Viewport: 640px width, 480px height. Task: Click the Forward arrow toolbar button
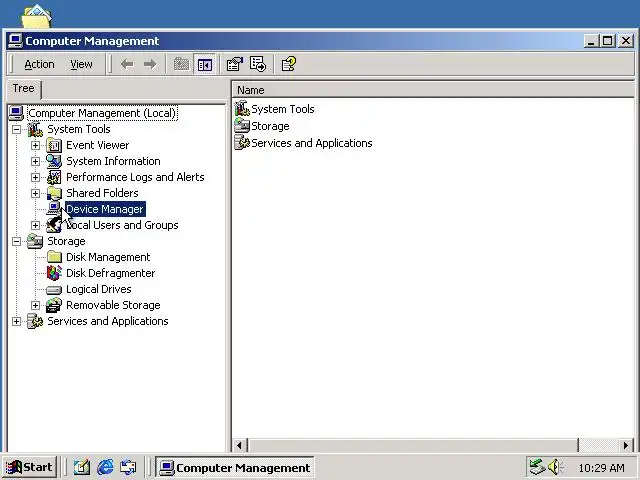[150, 64]
